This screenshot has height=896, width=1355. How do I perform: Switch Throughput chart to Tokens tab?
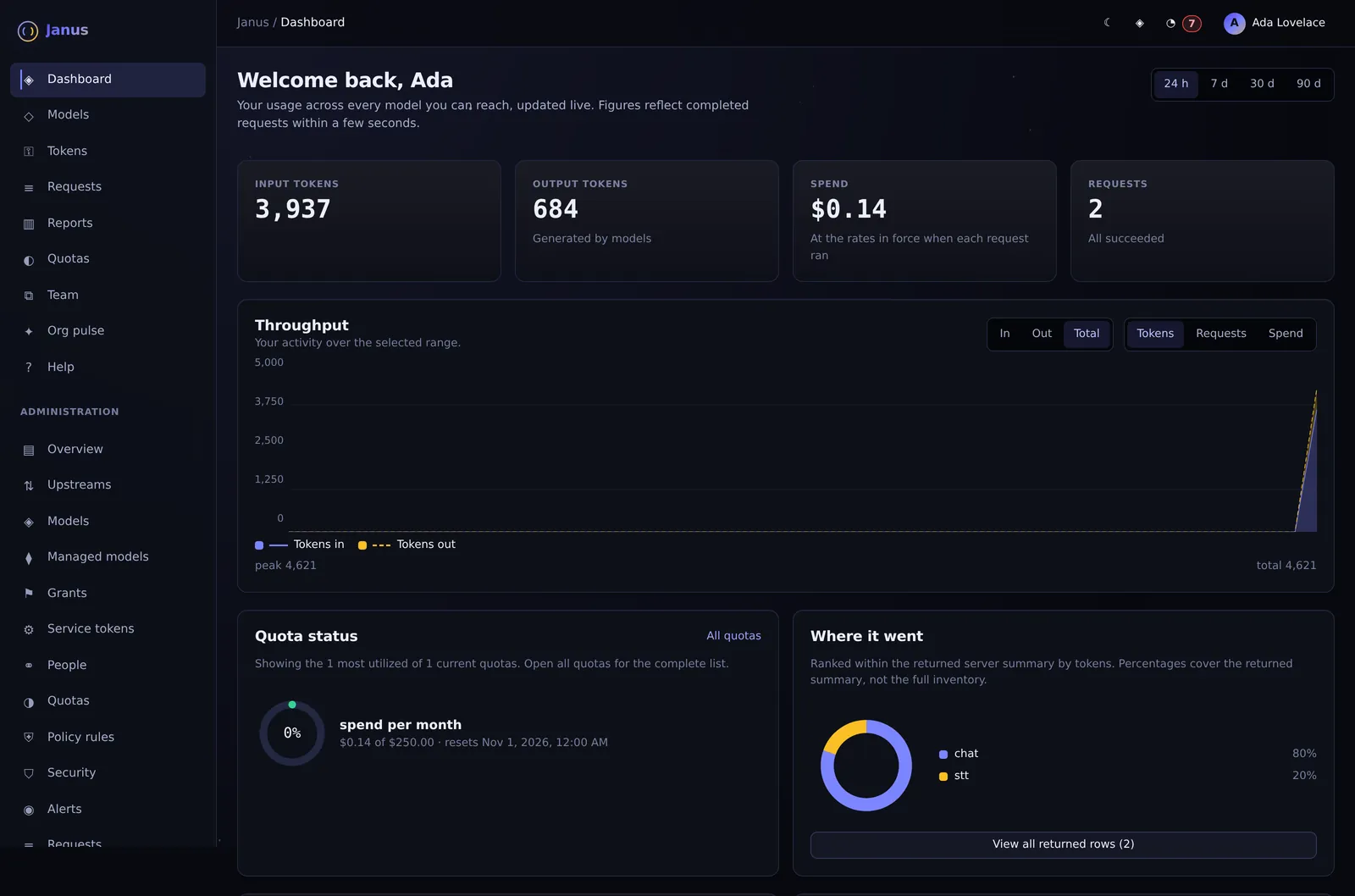[x=1155, y=334]
